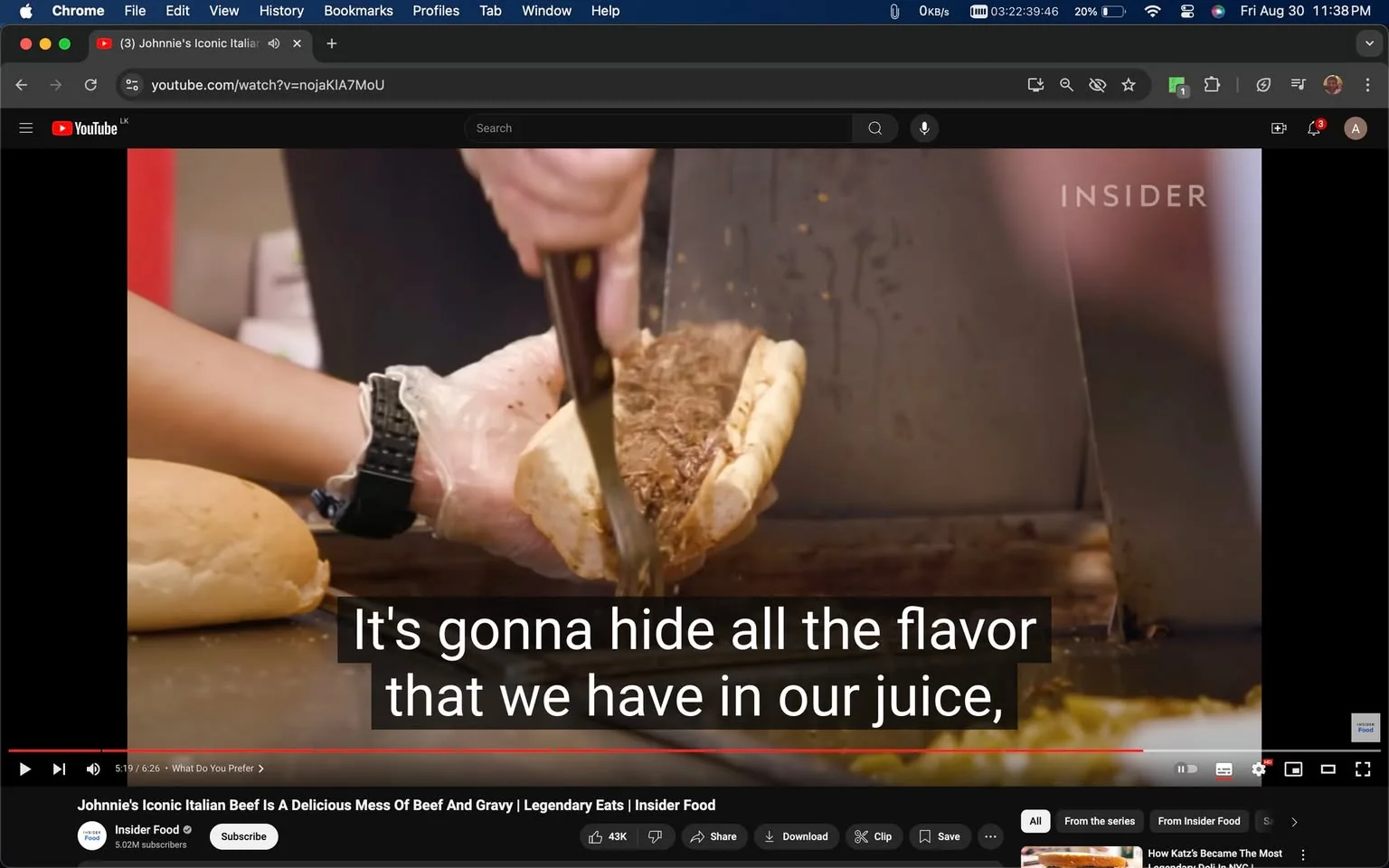Switch to theater mode

(1328, 769)
